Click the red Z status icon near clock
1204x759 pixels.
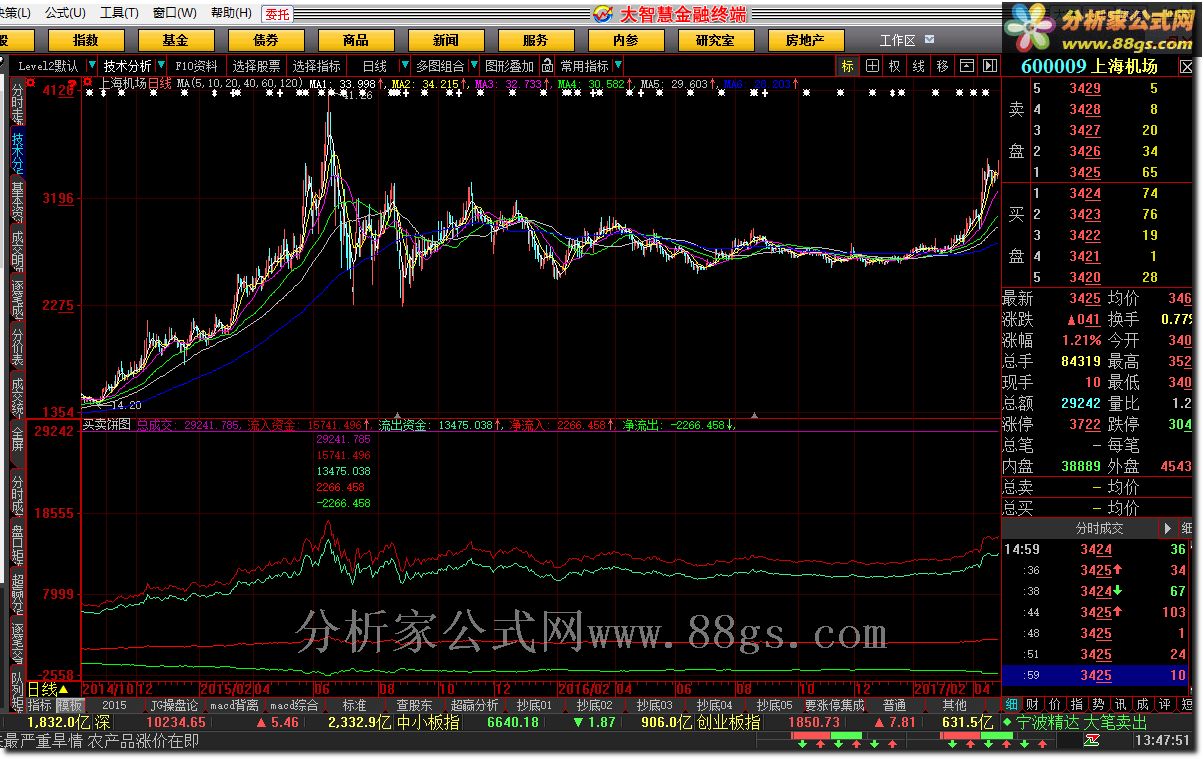[1093, 741]
